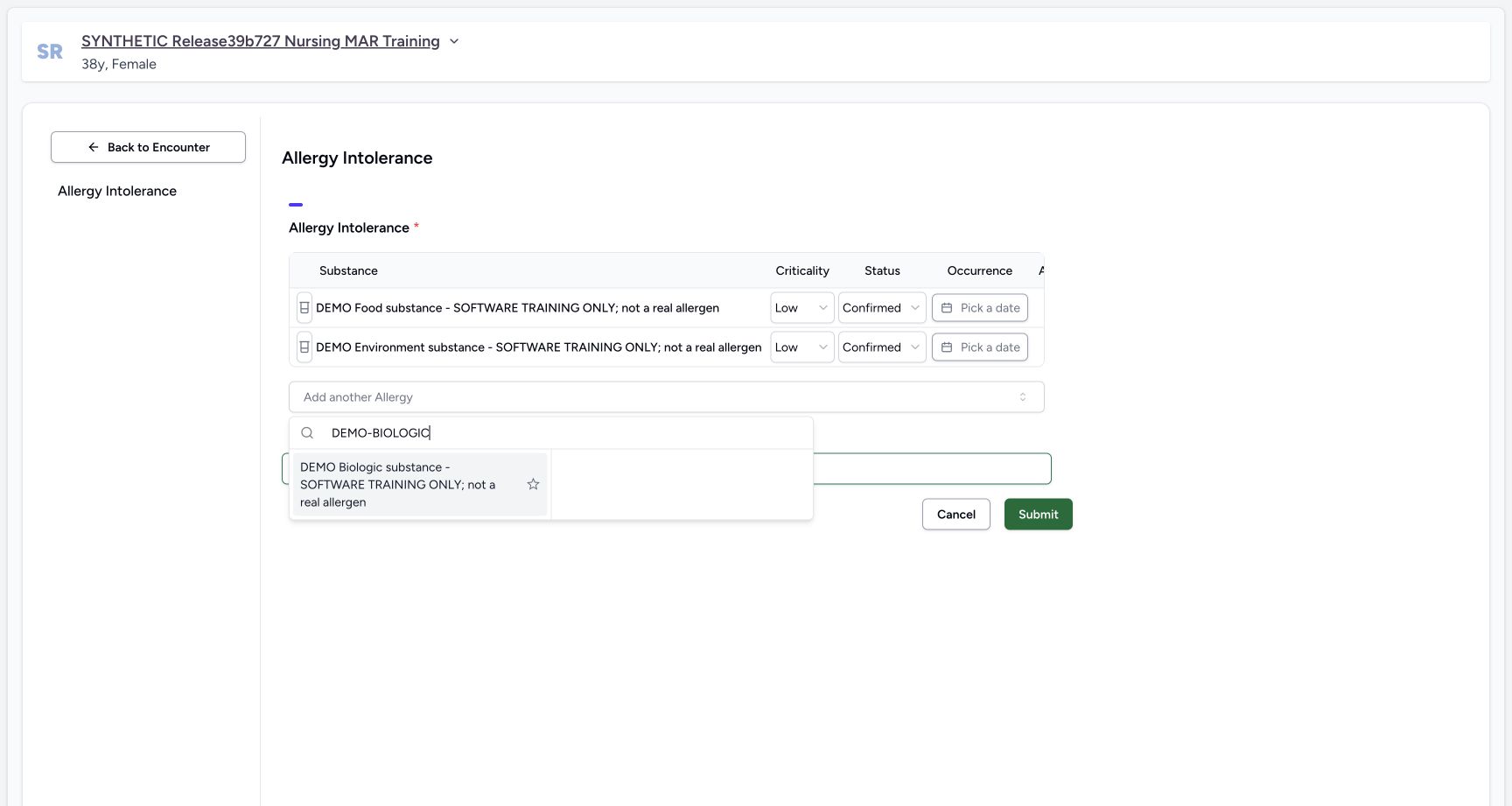Image resolution: width=1512 pixels, height=806 pixels.
Task: Click the 38y, Female patient details
Action: click(119, 64)
